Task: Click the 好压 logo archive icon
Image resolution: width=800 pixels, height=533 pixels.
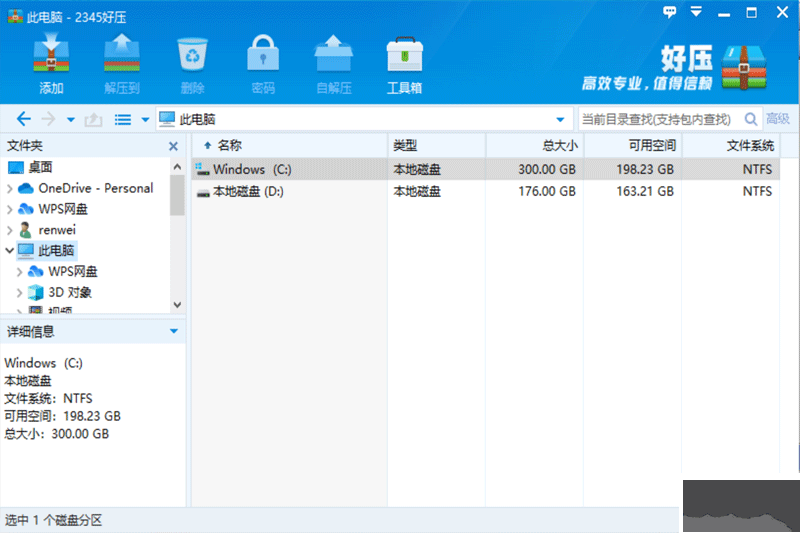Action: 744,67
